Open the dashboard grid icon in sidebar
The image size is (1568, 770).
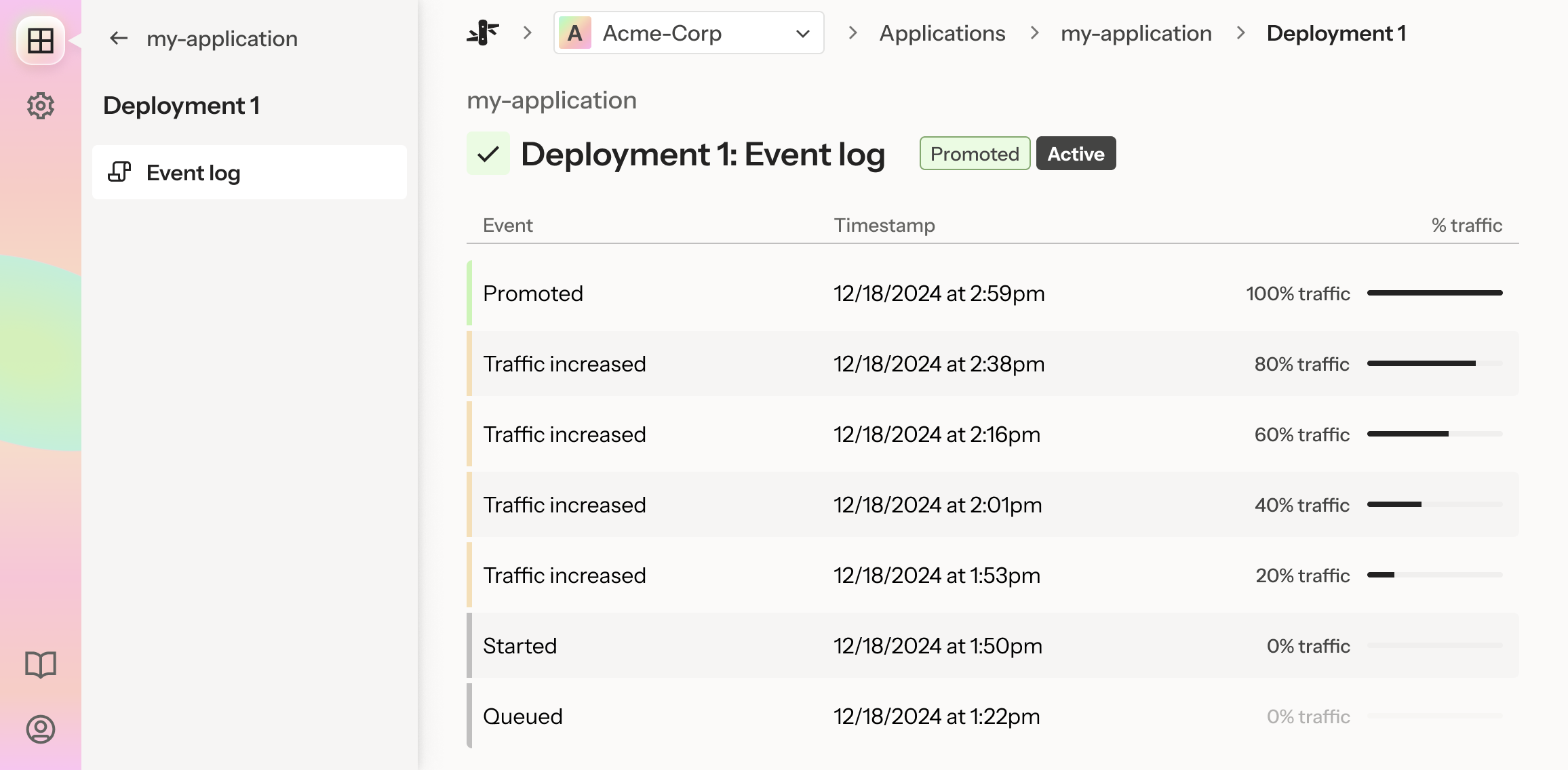pyautogui.click(x=41, y=41)
